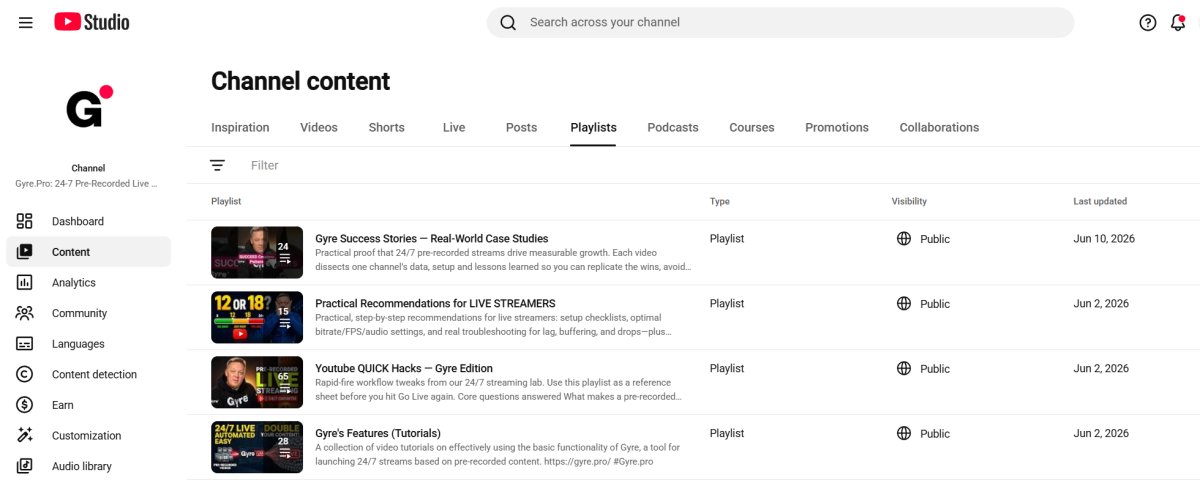The height and width of the screenshot is (483, 1200).
Task: Open the Live tab
Action: (454, 127)
